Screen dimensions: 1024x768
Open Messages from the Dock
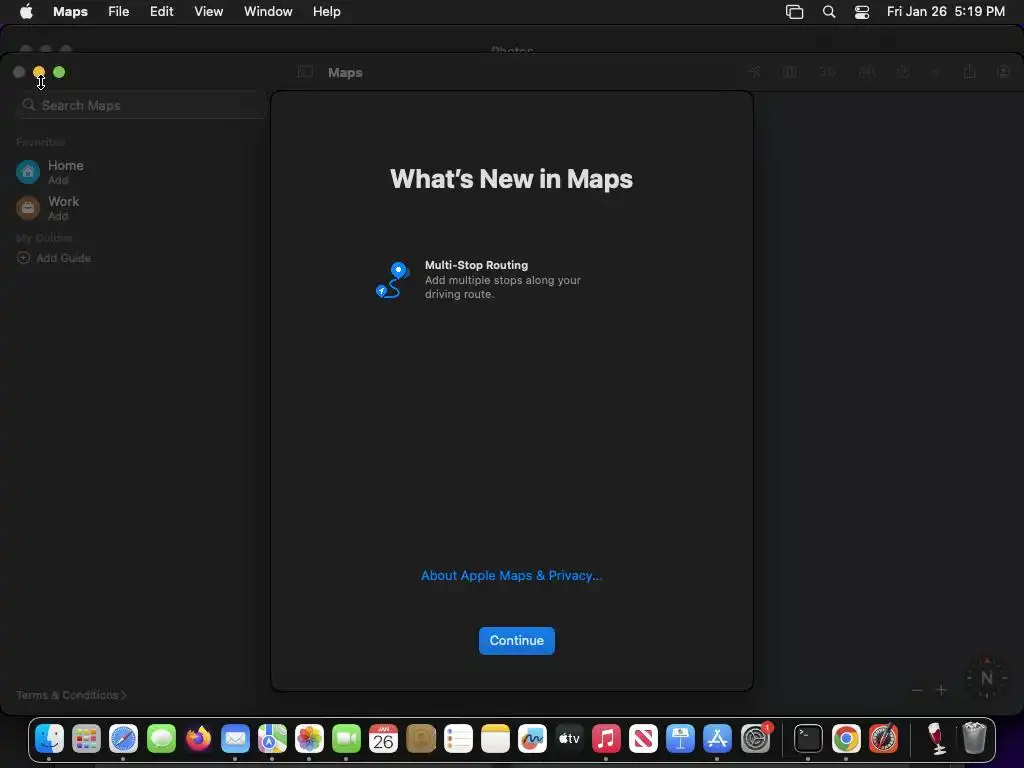pyautogui.click(x=161, y=739)
